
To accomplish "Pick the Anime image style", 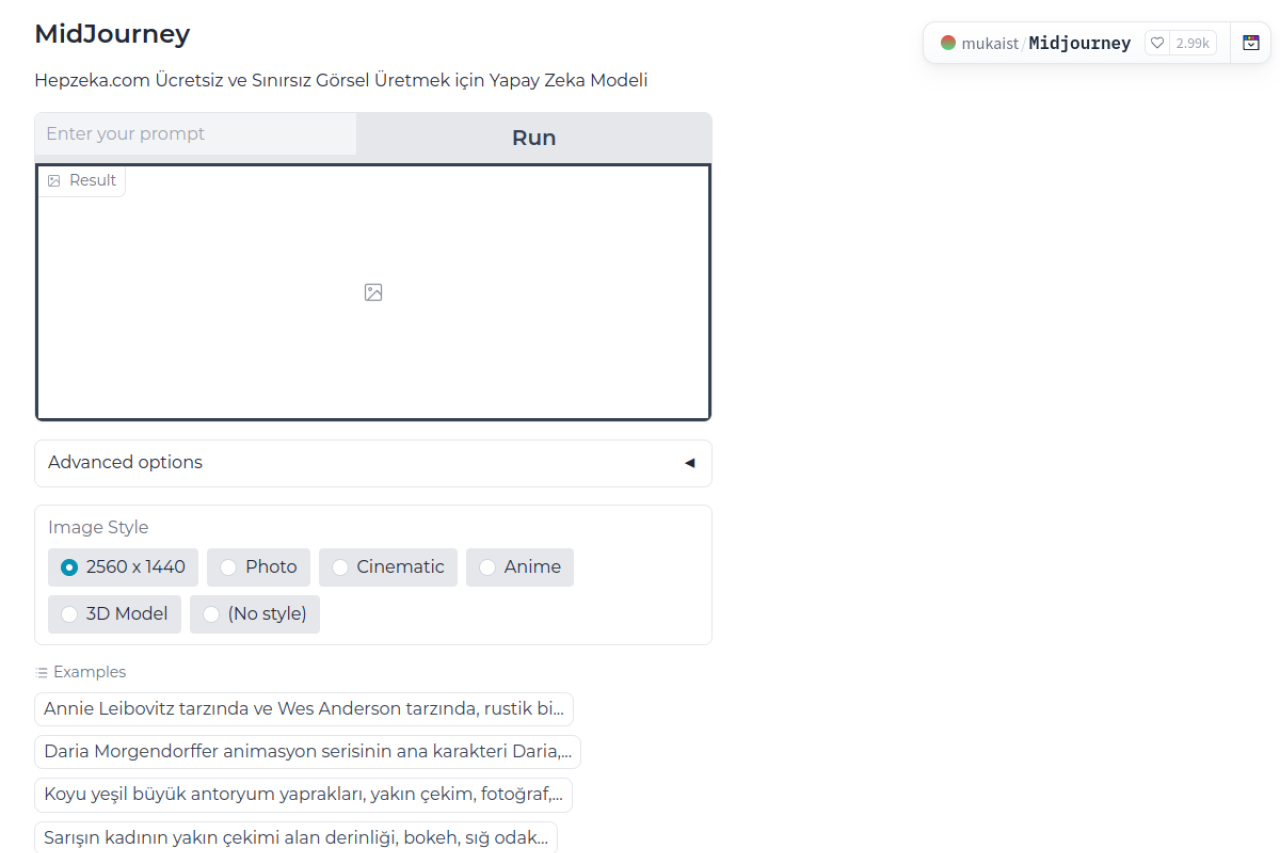I will tap(520, 567).
